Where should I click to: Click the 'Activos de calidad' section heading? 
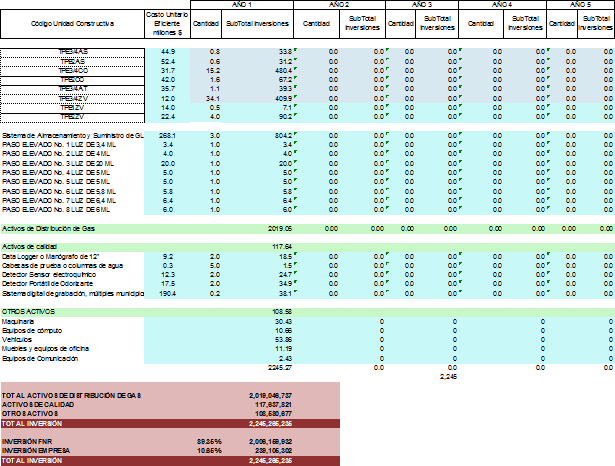coord(33,246)
